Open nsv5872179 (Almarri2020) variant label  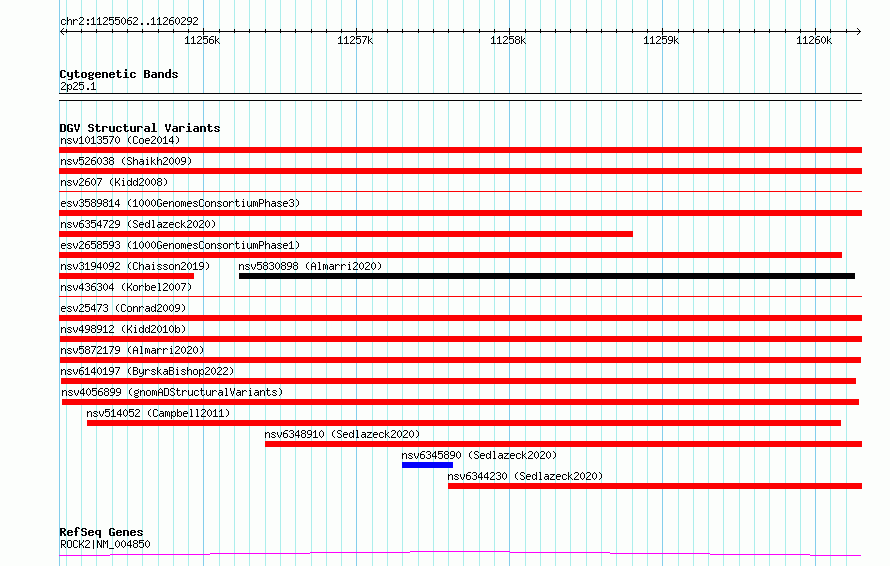coord(132,350)
